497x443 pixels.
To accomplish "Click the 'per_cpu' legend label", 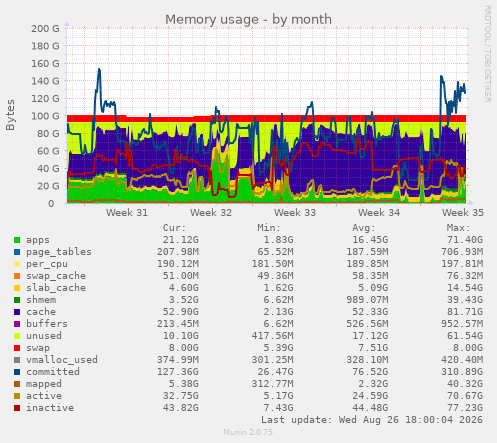I will coord(47,264).
